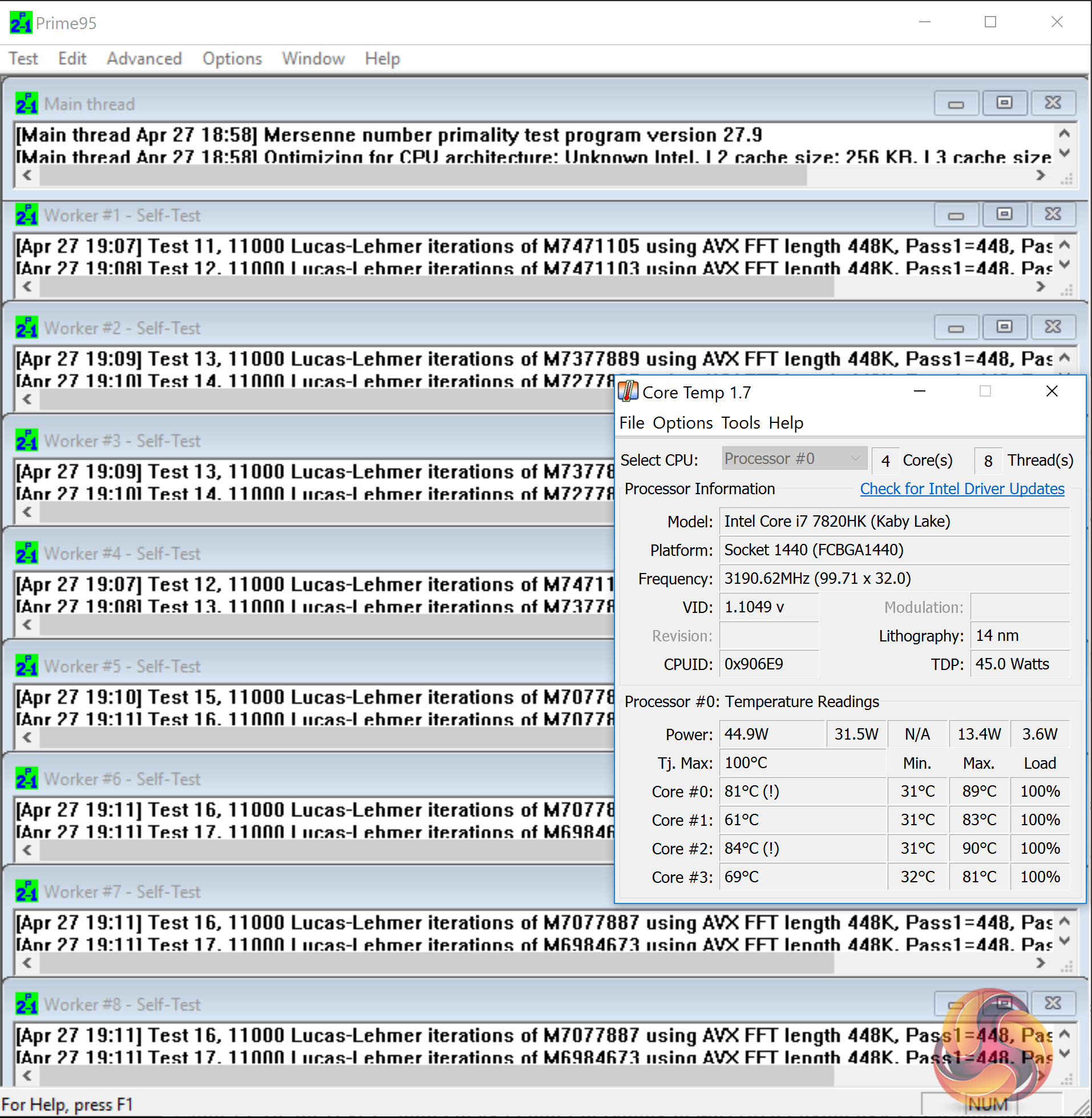This screenshot has height=1118, width=1092.
Task: Open the Advanced menu in Prime95
Action: click(144, 59)
